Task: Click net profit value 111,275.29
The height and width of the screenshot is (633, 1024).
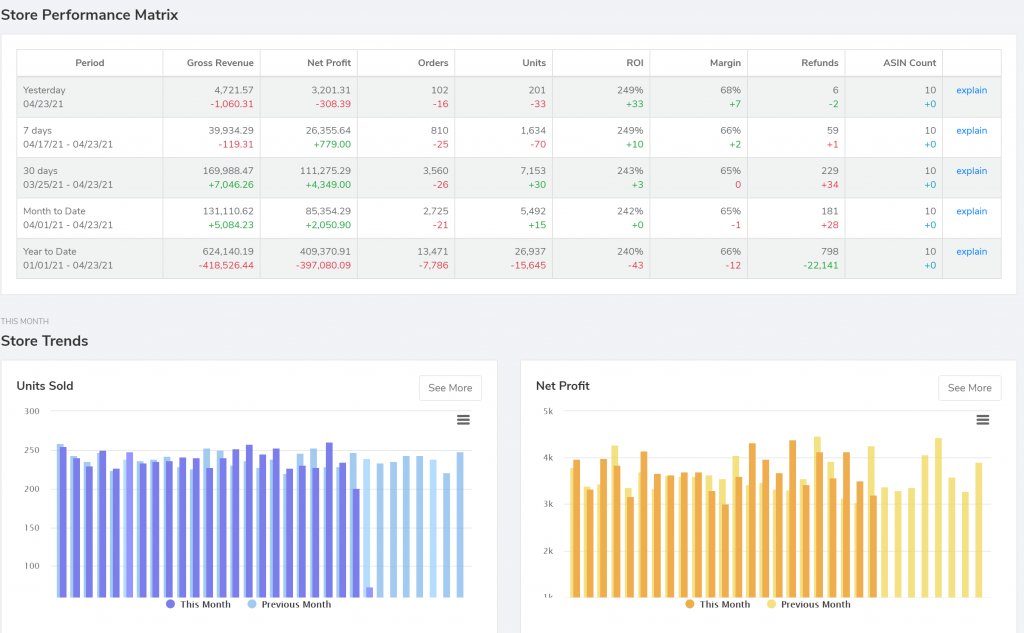Action: coord(325,171)
